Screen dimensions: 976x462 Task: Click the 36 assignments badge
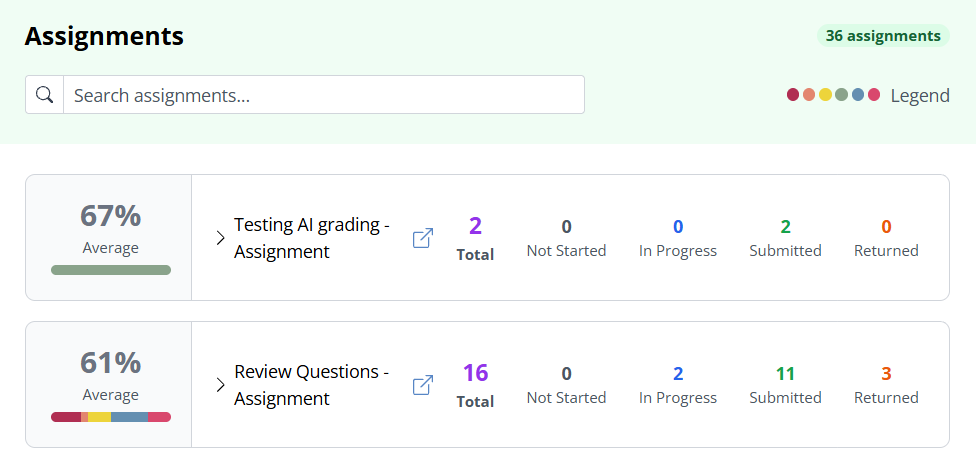(883, 36)
